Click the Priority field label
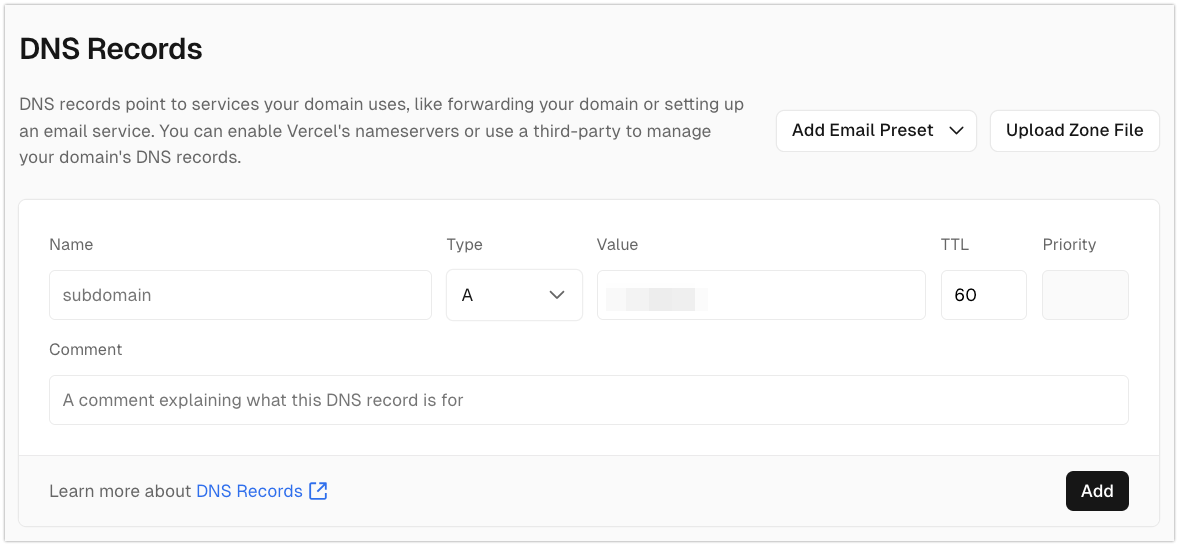The width and height of the screenshot is (1179, 546). 1069,244
